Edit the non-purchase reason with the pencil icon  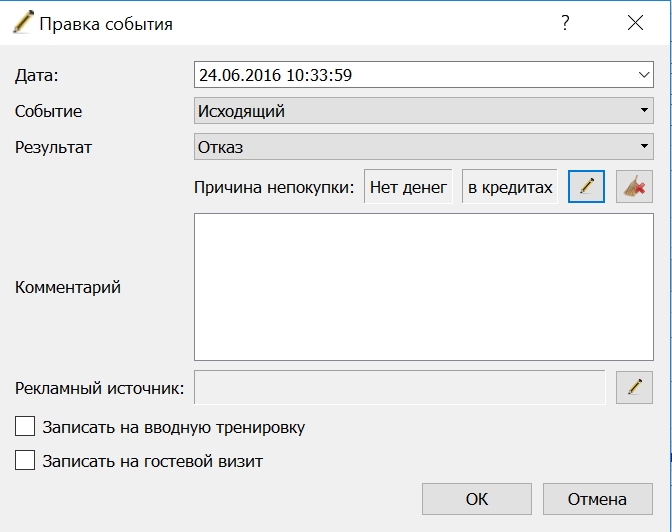(586, 186)
